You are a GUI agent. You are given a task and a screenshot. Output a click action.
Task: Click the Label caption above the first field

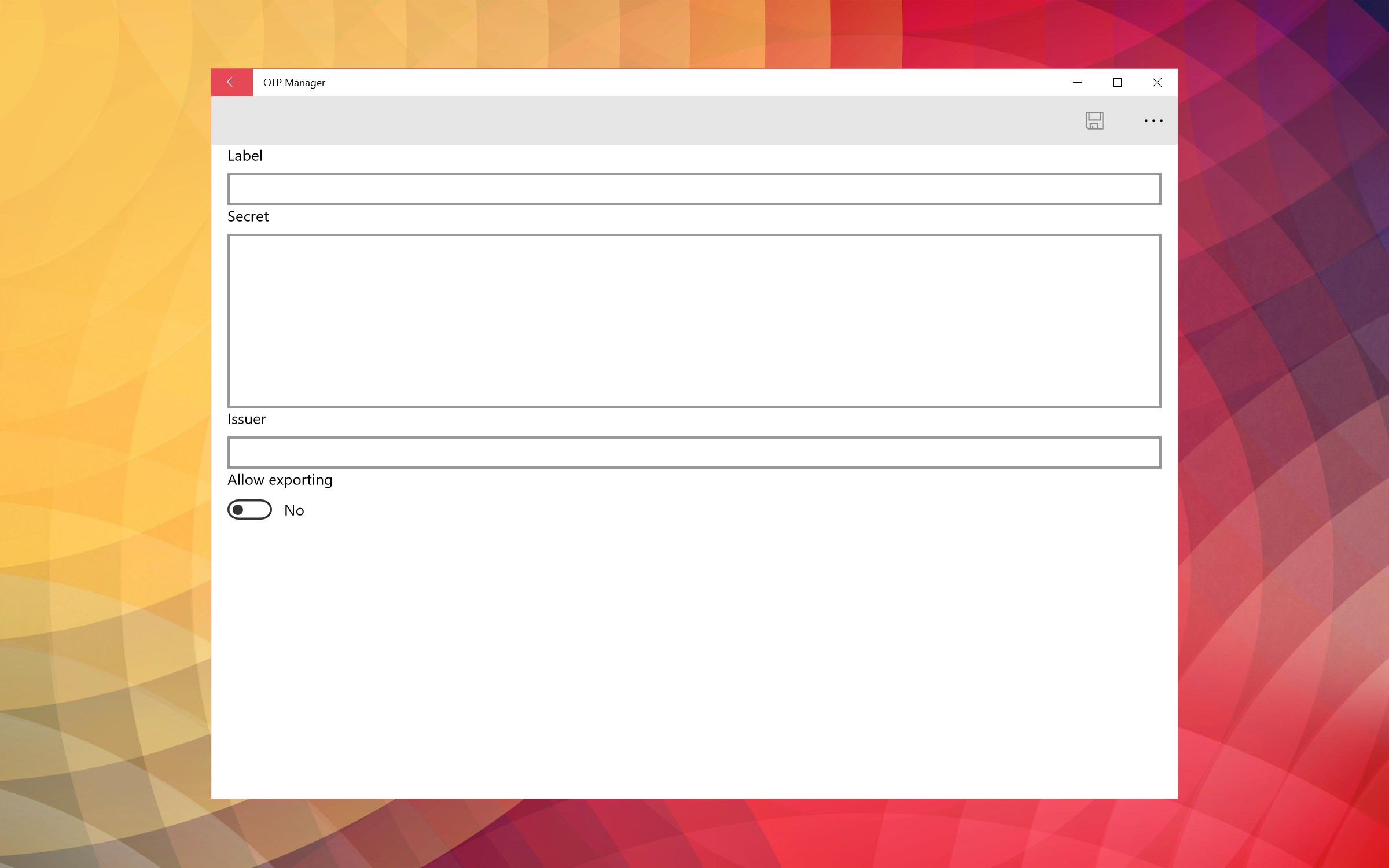[x=244, y=155]
